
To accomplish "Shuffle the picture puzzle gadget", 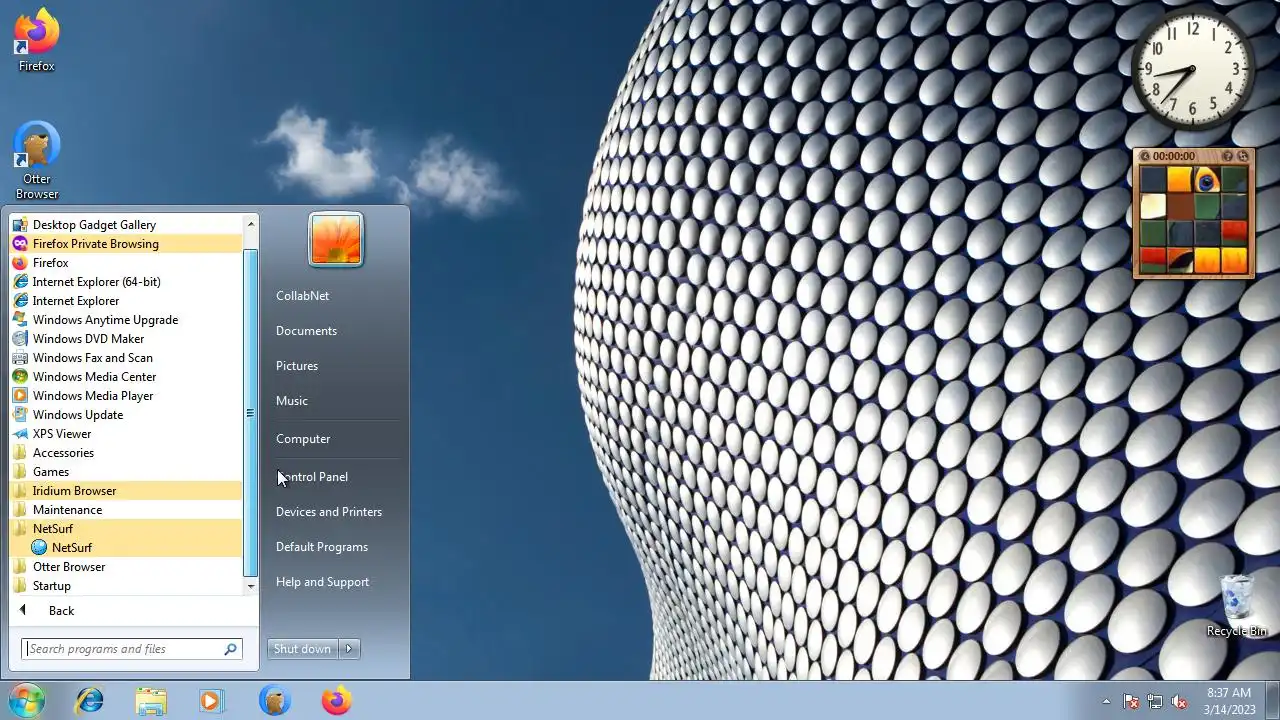I will pyautogui.click(x=1243, y=156).
